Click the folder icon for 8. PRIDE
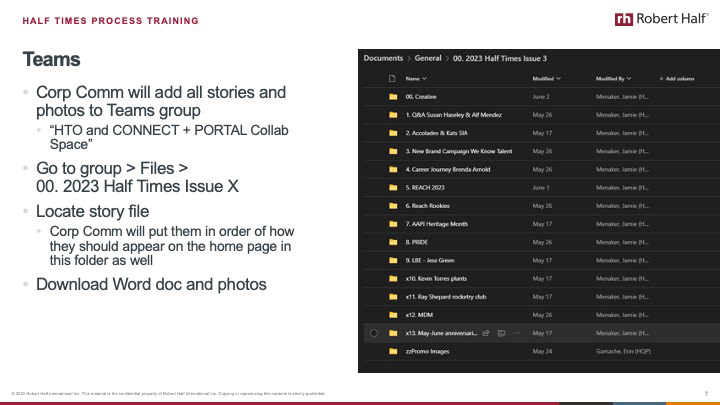This screenshot has width=720, height=405. pos(393,242)
